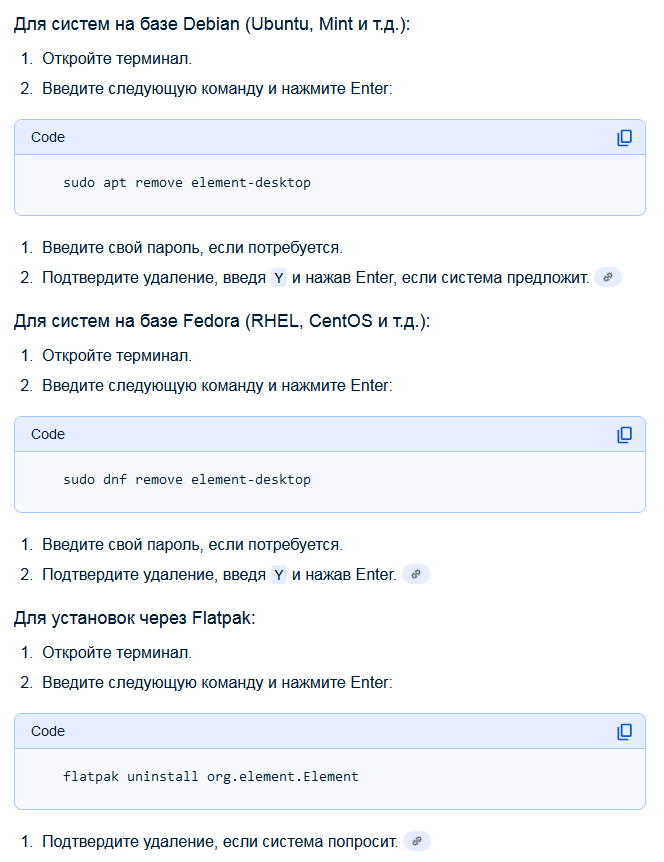Open source link icon after Flatpak confirmation step
The image size is (664, 862).
pos(416,841)
